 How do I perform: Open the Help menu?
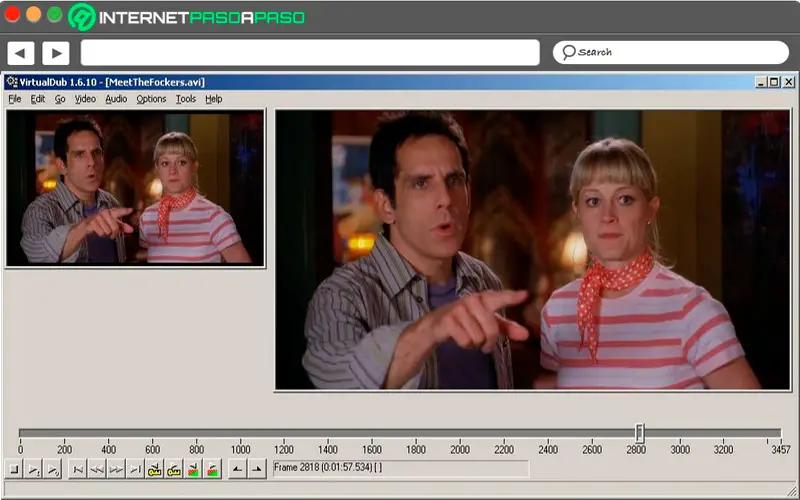click(214, 99)
